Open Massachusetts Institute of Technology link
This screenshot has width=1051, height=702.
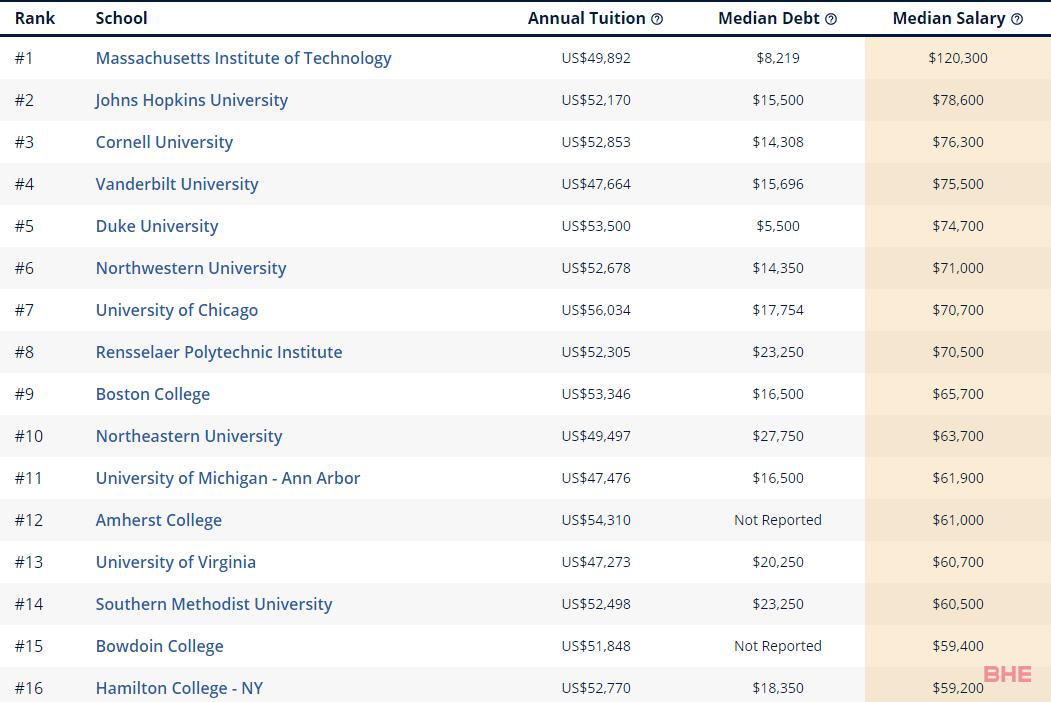tap(243, 58)
